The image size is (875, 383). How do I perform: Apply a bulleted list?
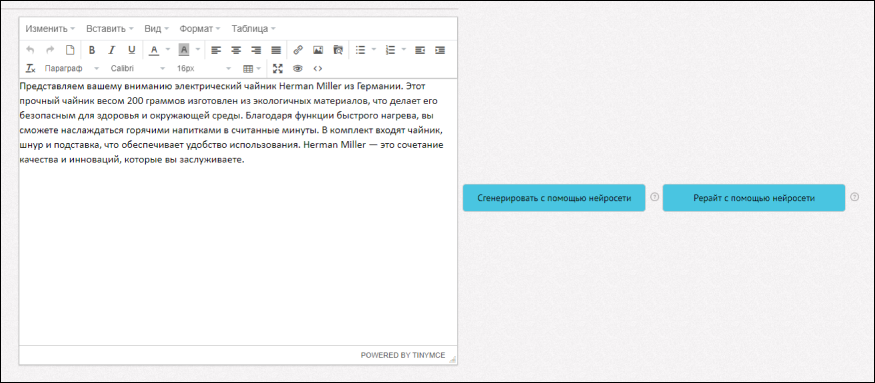pos(360,50)
